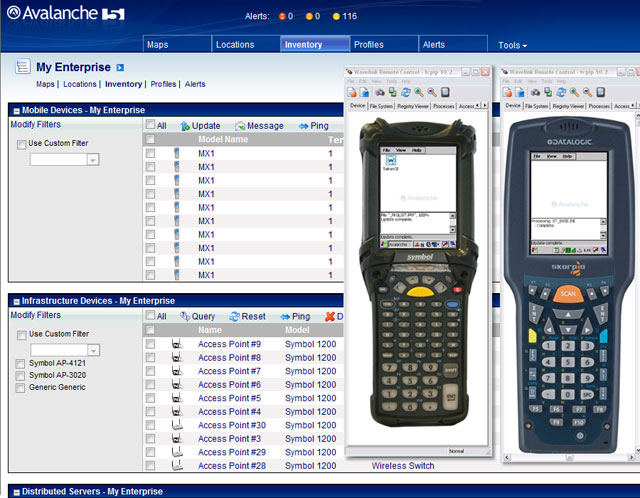Open the Tools dropdown menu

tap(512, 45)
